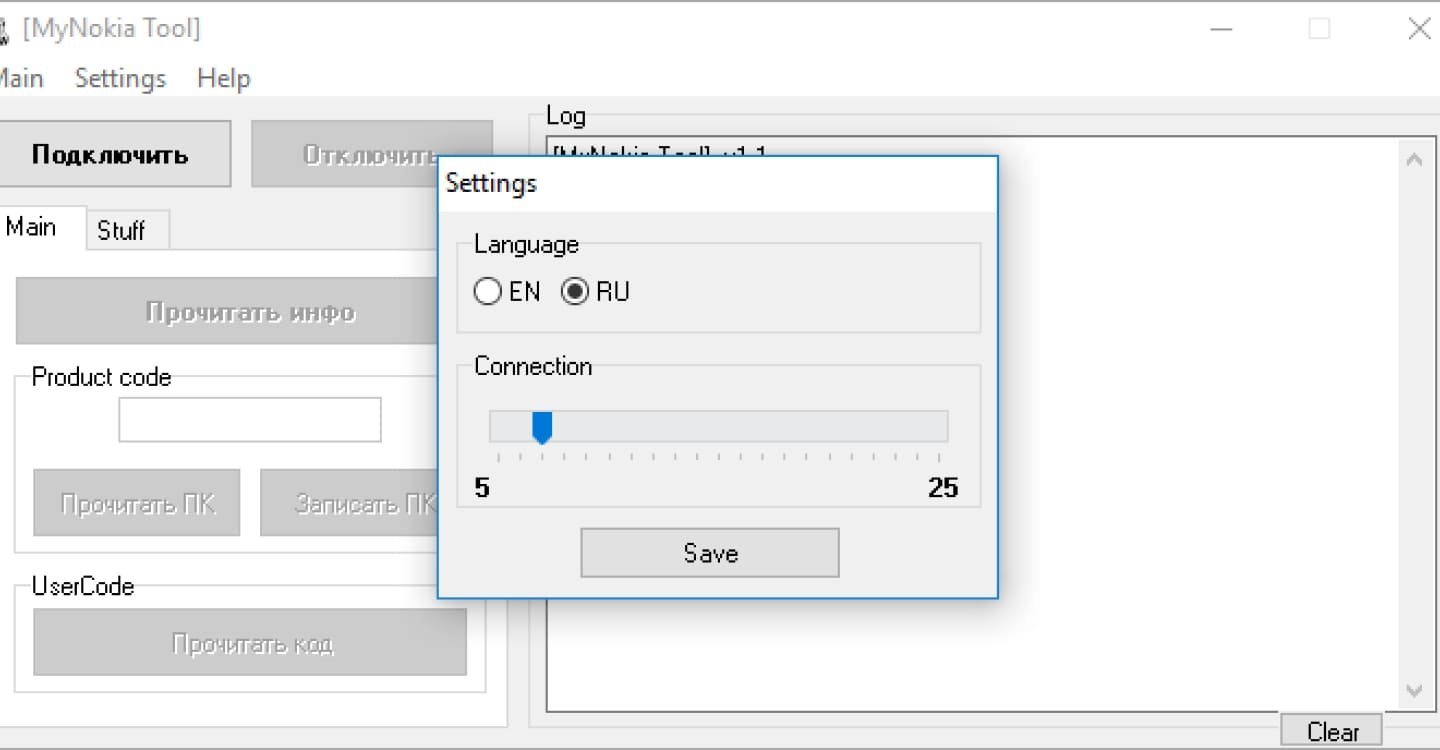Open the Help menu
Screen dimensions: 1440x750
click(223, 78)
